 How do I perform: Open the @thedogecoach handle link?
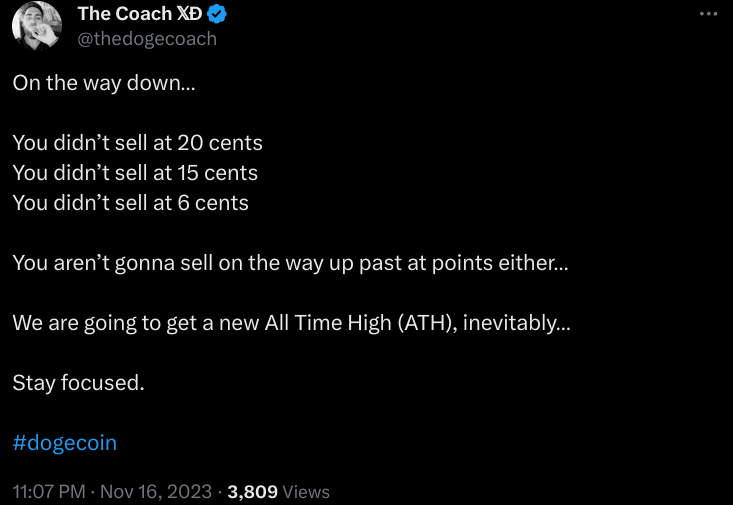(147, 39)
